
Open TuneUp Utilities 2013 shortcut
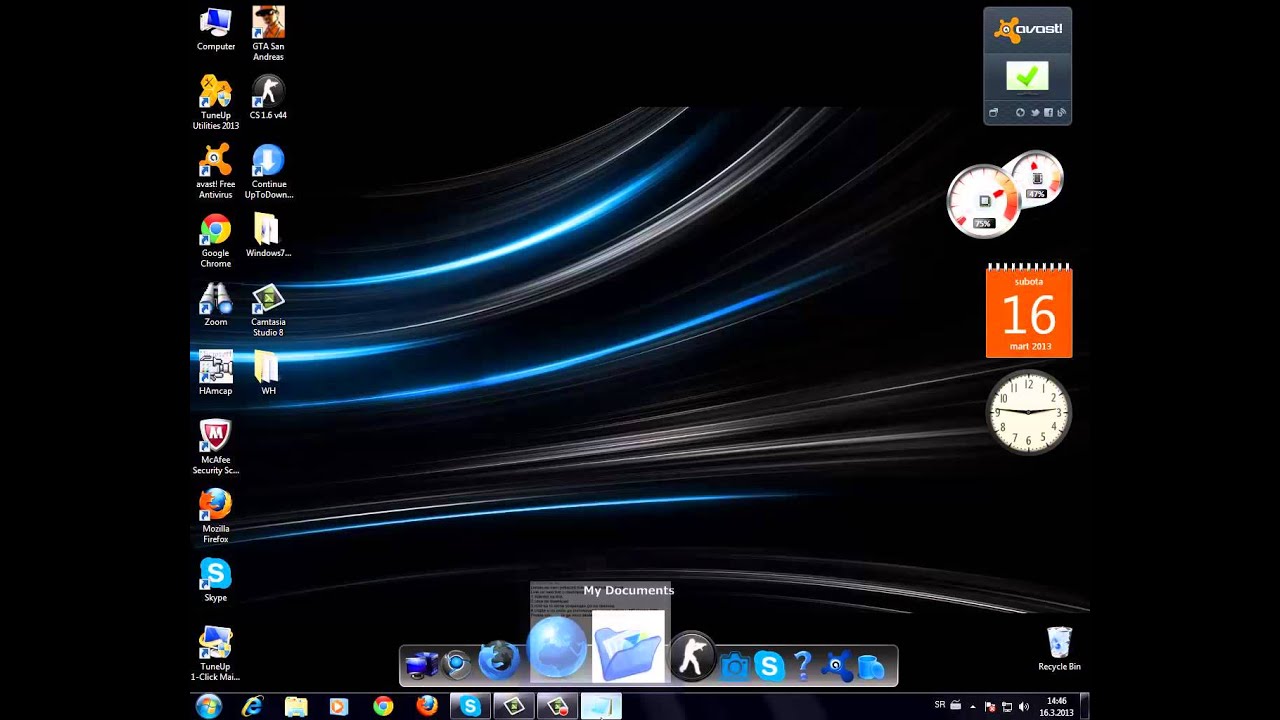(x=216, y=103)
